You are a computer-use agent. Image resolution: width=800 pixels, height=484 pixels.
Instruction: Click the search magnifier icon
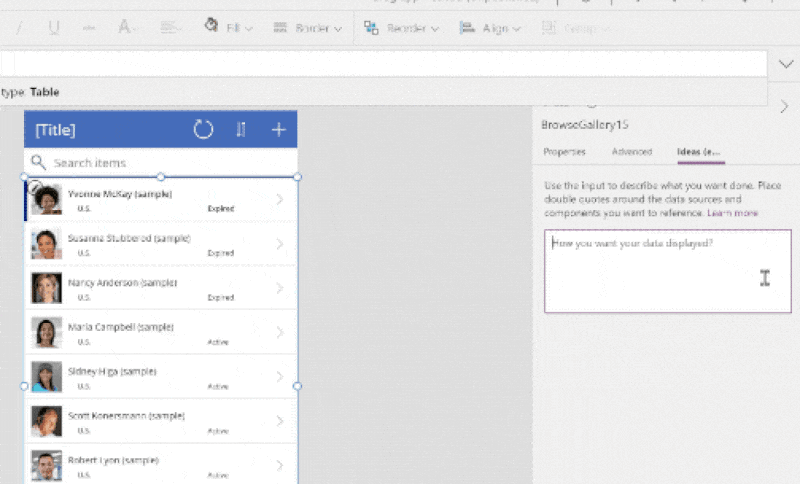tap(38, 163)
